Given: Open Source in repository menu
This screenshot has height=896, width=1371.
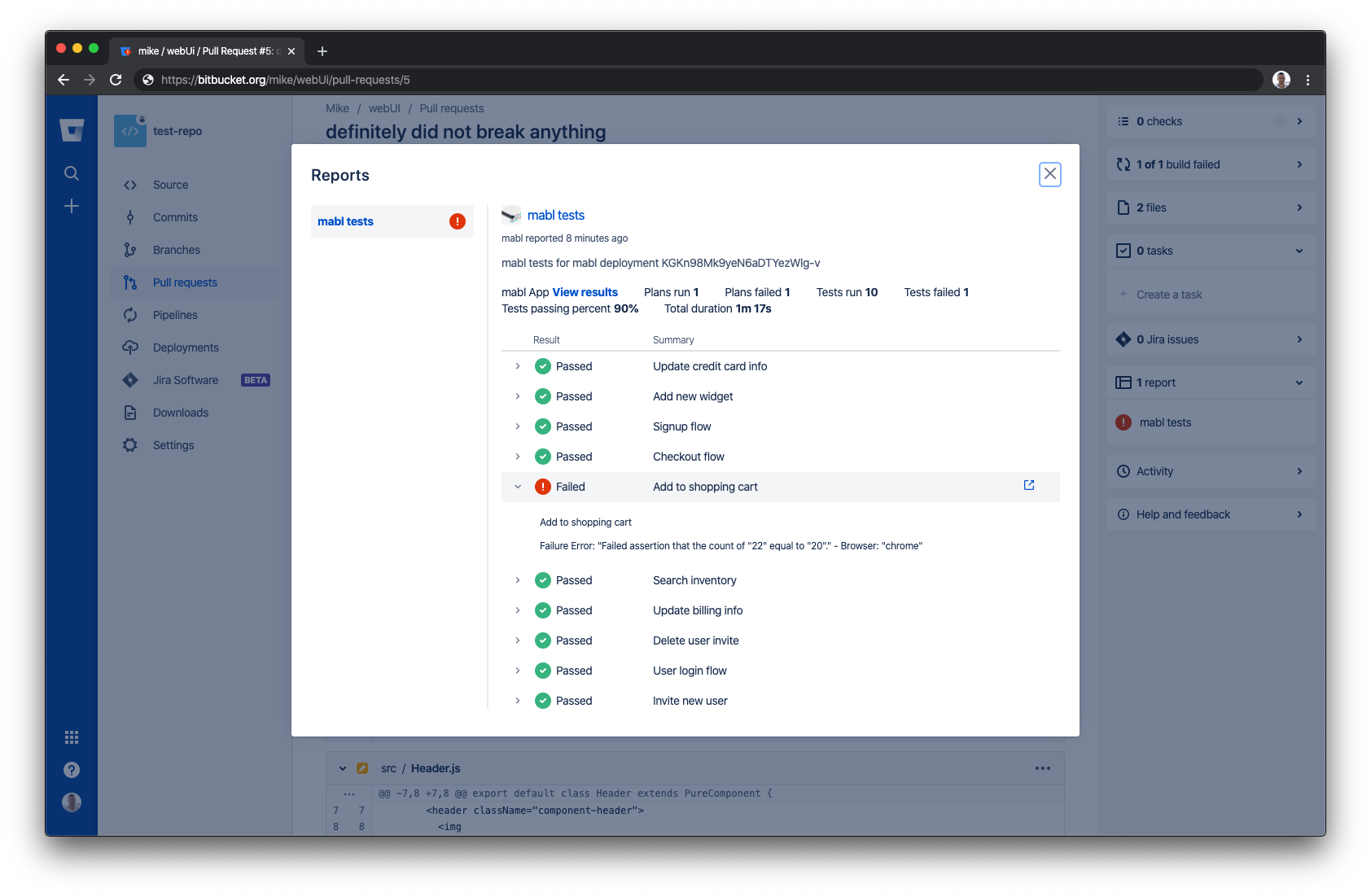Looking at the screenshot, I should click(195, 185).
